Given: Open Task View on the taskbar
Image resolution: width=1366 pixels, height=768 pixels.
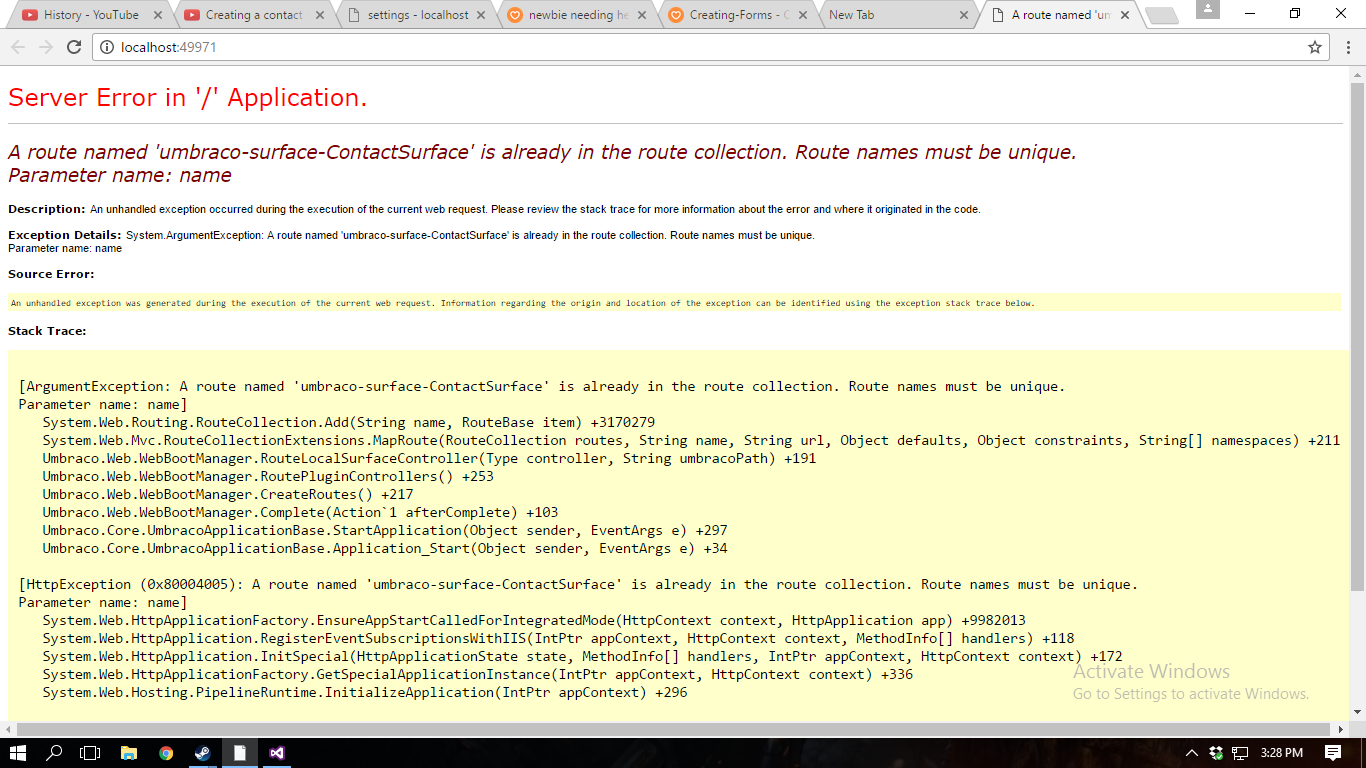Looking at the screenshot, I should tap(90, 753).
